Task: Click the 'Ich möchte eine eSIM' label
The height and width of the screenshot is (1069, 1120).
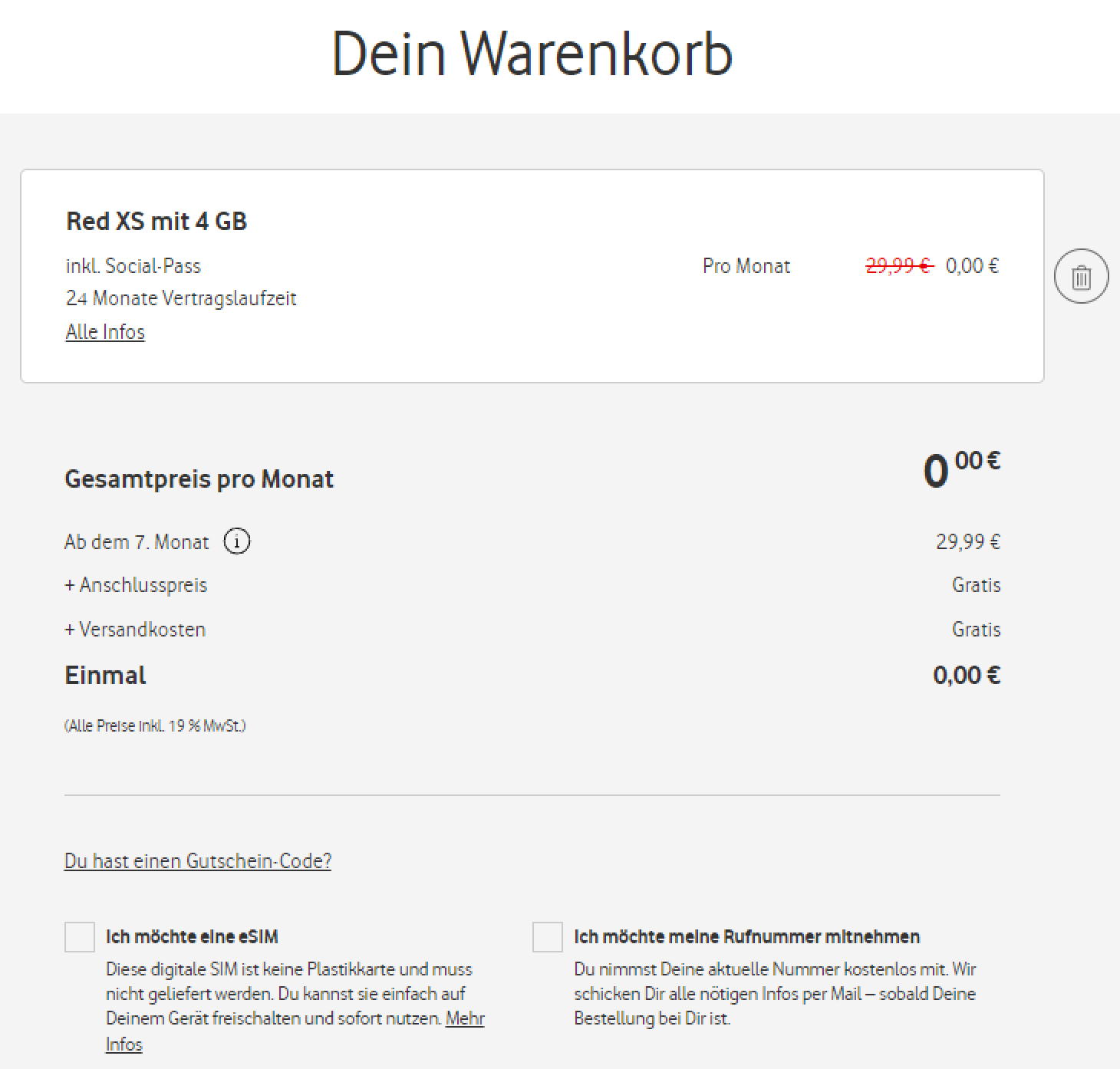Action: [192, 936]
